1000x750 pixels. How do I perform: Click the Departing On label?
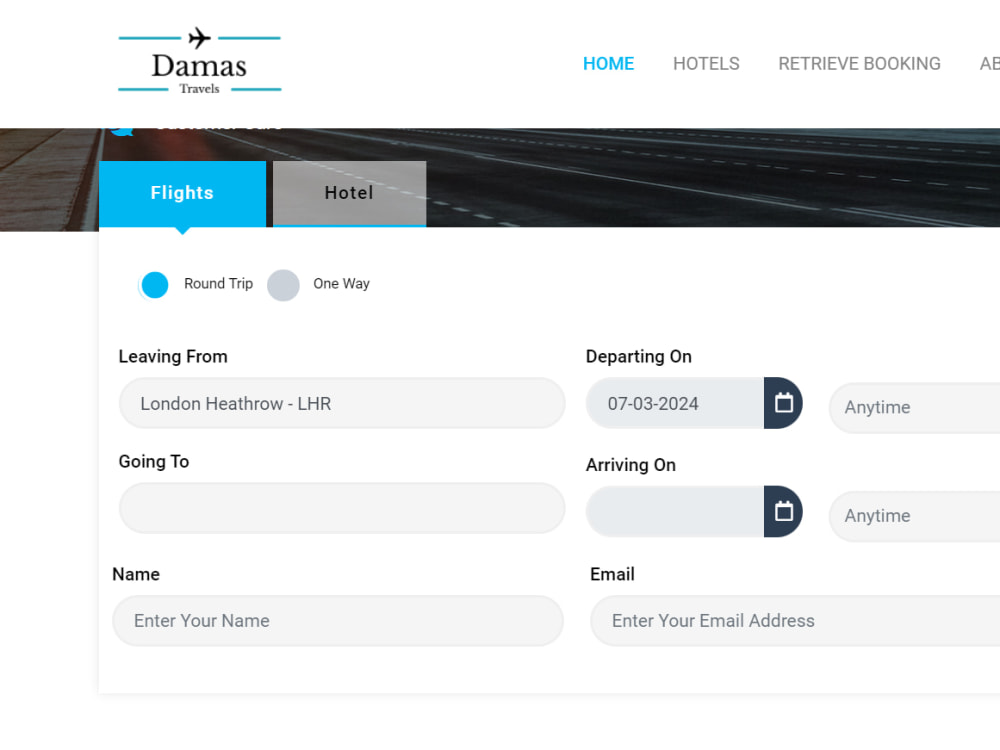click(638, 357)
